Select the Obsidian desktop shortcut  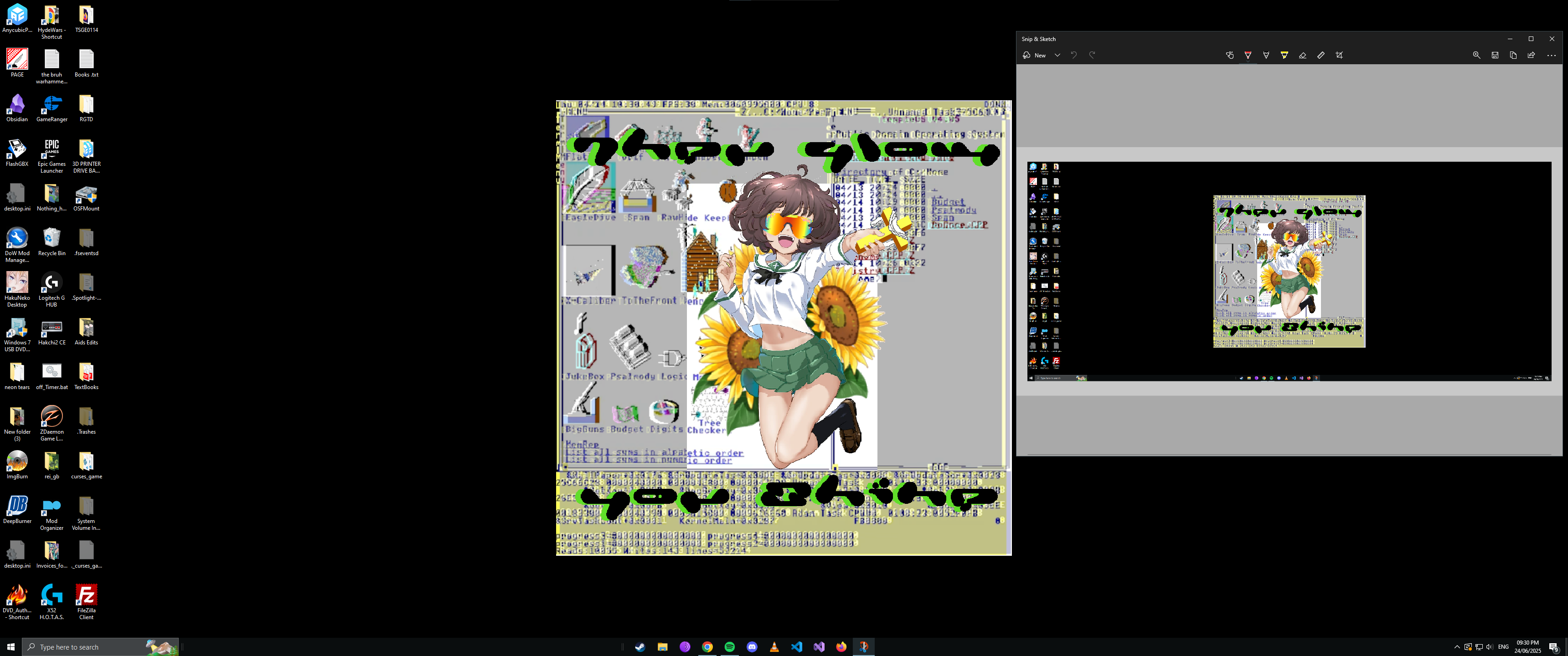click(x=17, y=108)
